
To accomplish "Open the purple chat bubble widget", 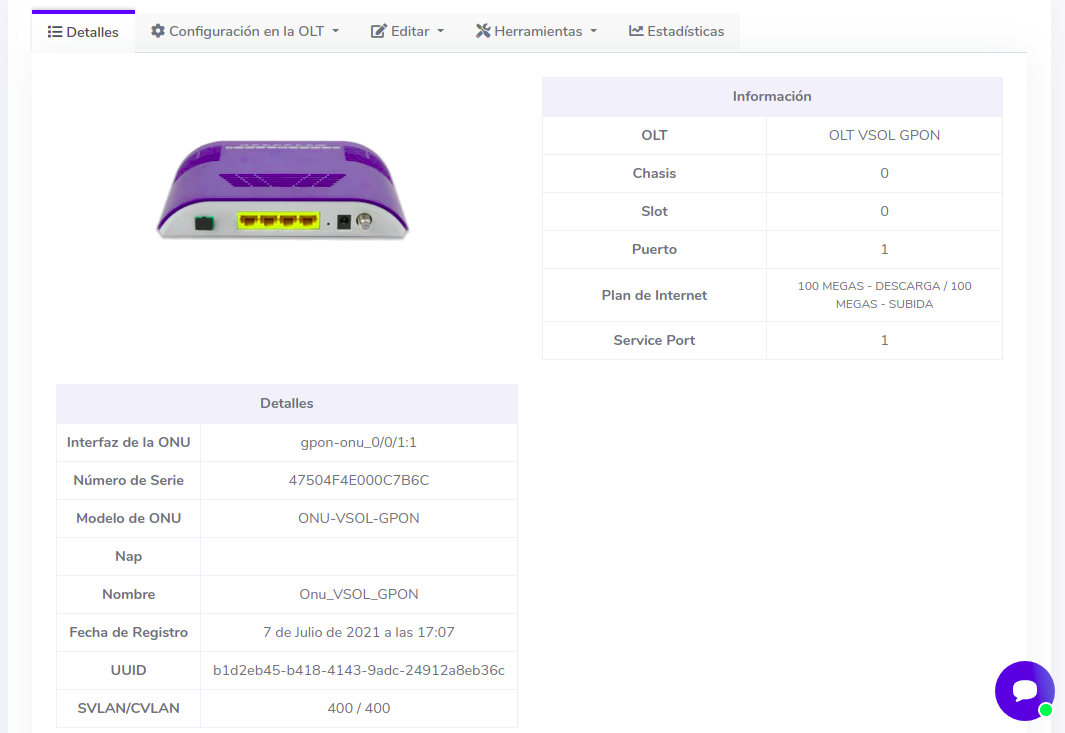I will (x=1024, y=690).
